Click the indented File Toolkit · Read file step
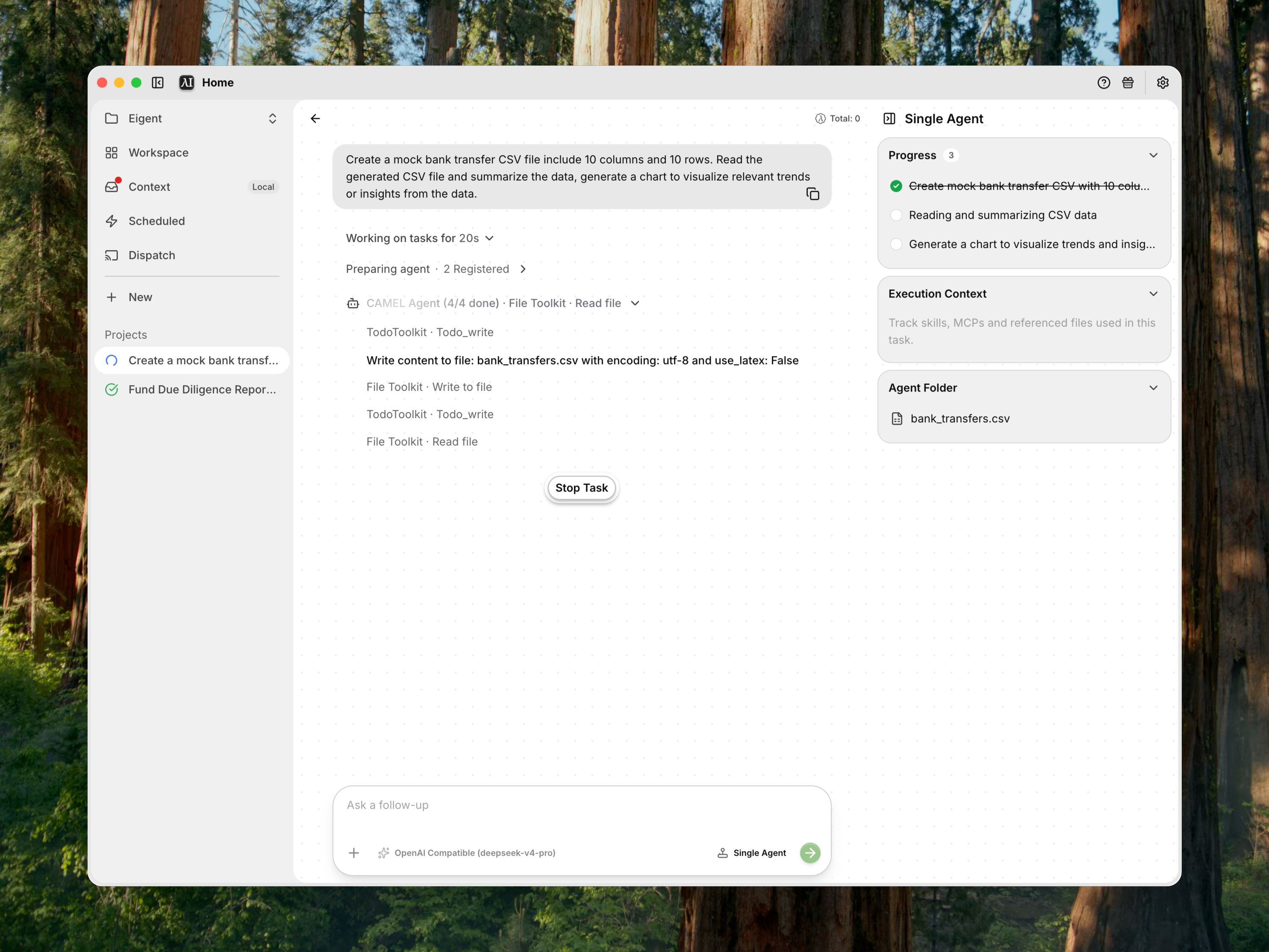Screen dimensions: 1269x952 422,442
